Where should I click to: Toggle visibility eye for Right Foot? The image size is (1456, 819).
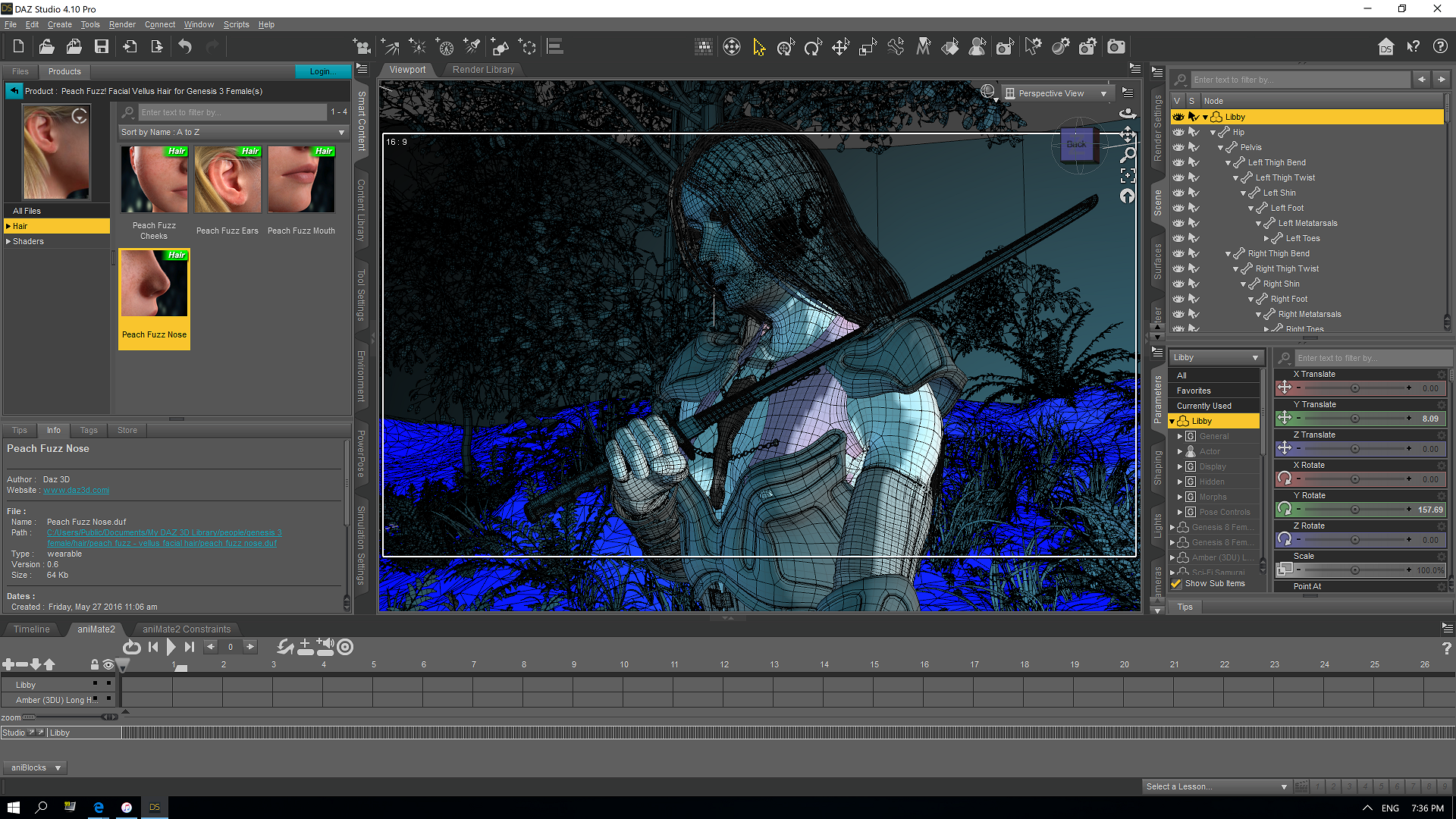click(1178, 299)
